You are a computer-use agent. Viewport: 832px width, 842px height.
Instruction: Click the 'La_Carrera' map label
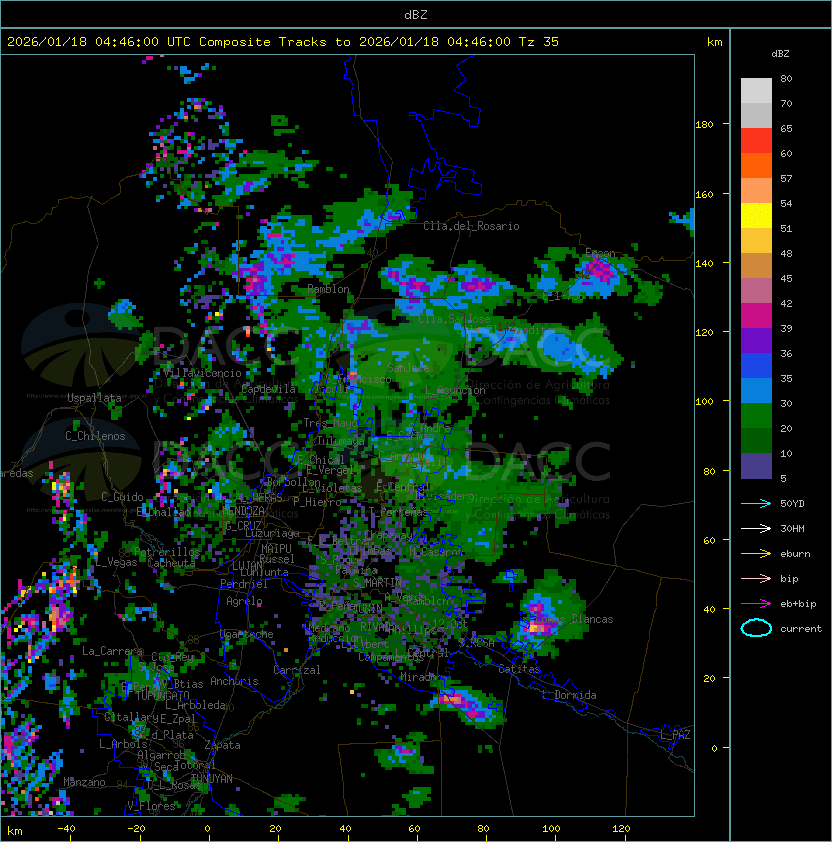point(112,651)
